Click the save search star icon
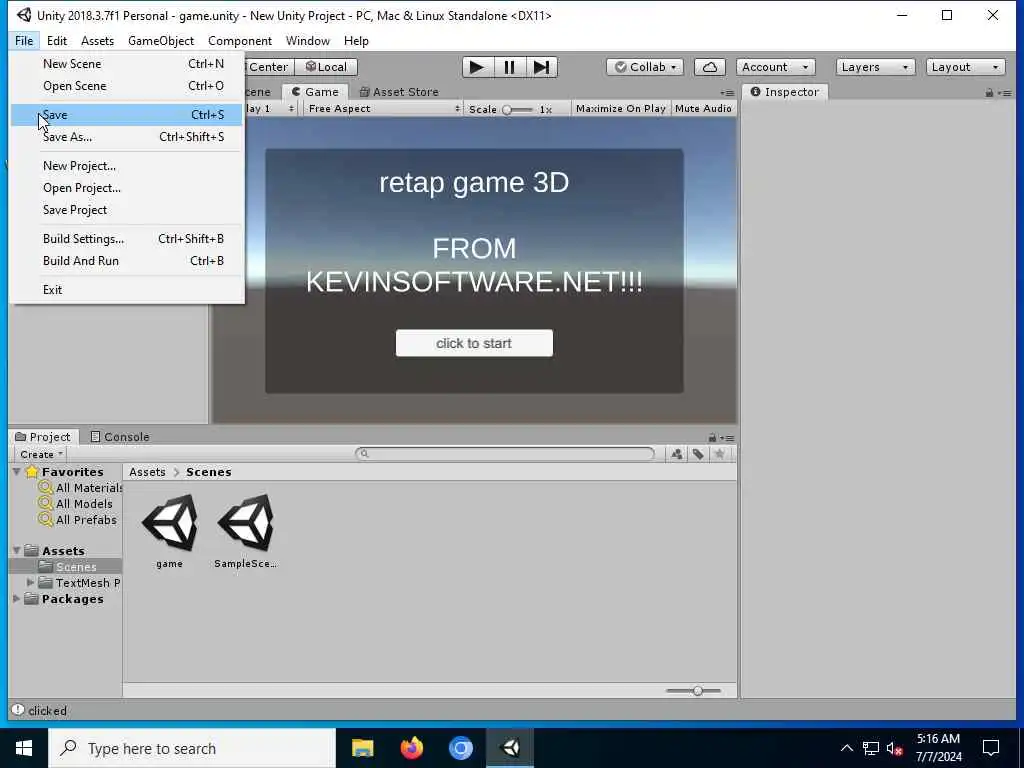Viewport: 1024px width, 768px height. click(720, 455)
